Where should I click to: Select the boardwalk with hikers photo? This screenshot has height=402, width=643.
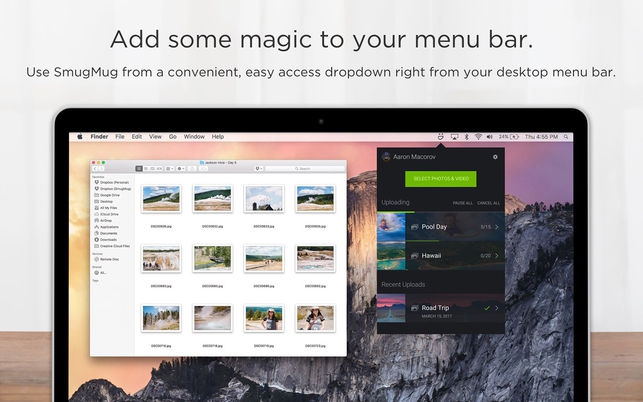pos(264,258)
